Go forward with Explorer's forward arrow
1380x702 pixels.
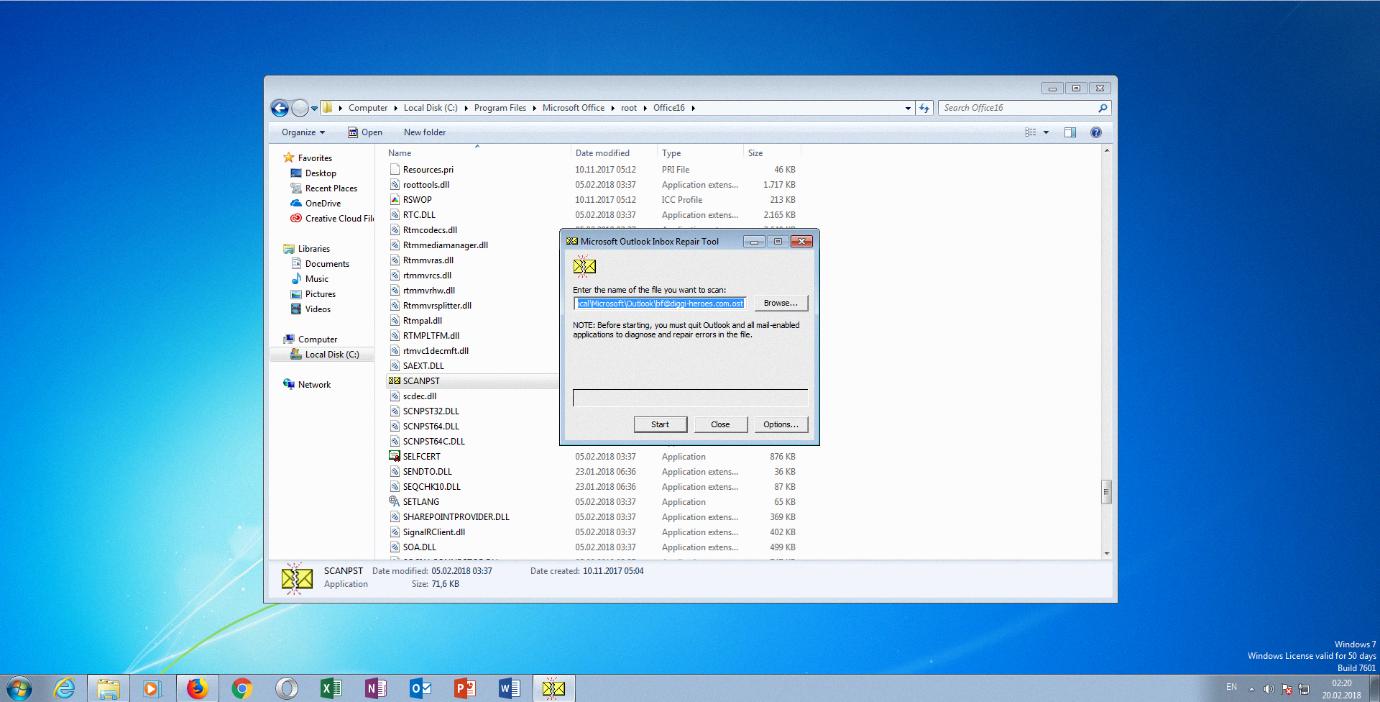299,108
